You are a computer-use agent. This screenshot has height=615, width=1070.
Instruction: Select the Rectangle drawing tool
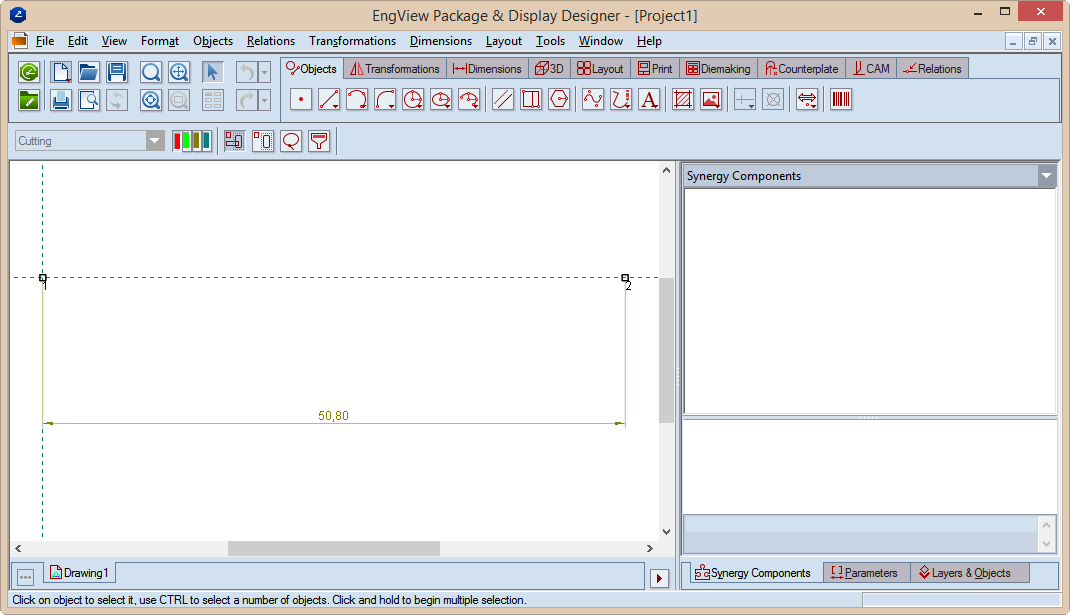point(531,100)
